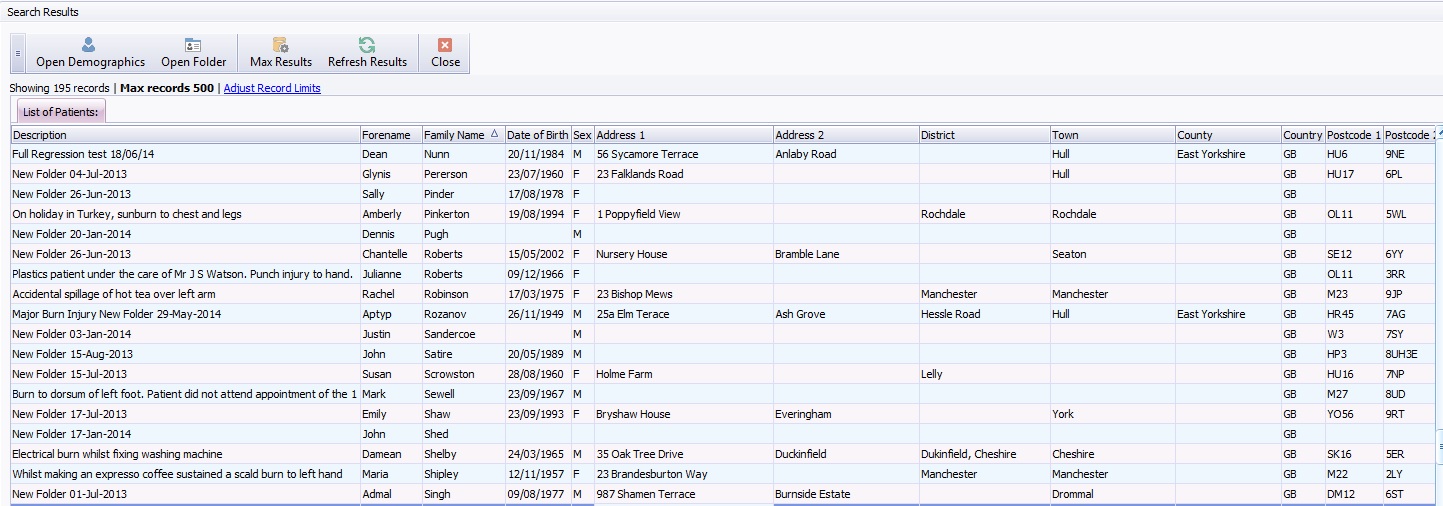1443x506 pixels.
Task: Select the Dean Nunn patient row
Action: 400,155
